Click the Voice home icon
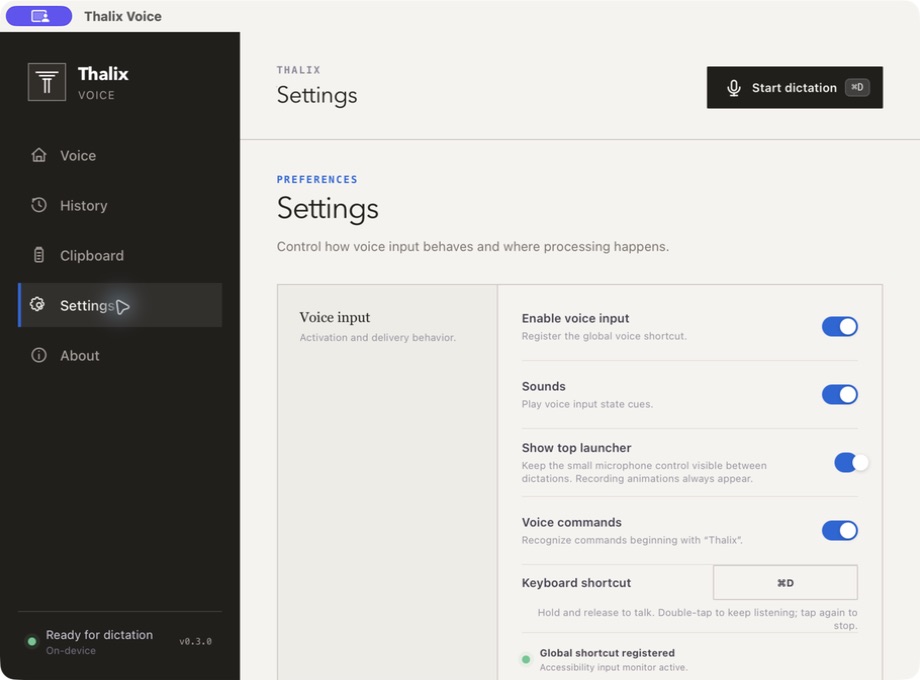This screenshot has width=920, height=680. point(39,155)
